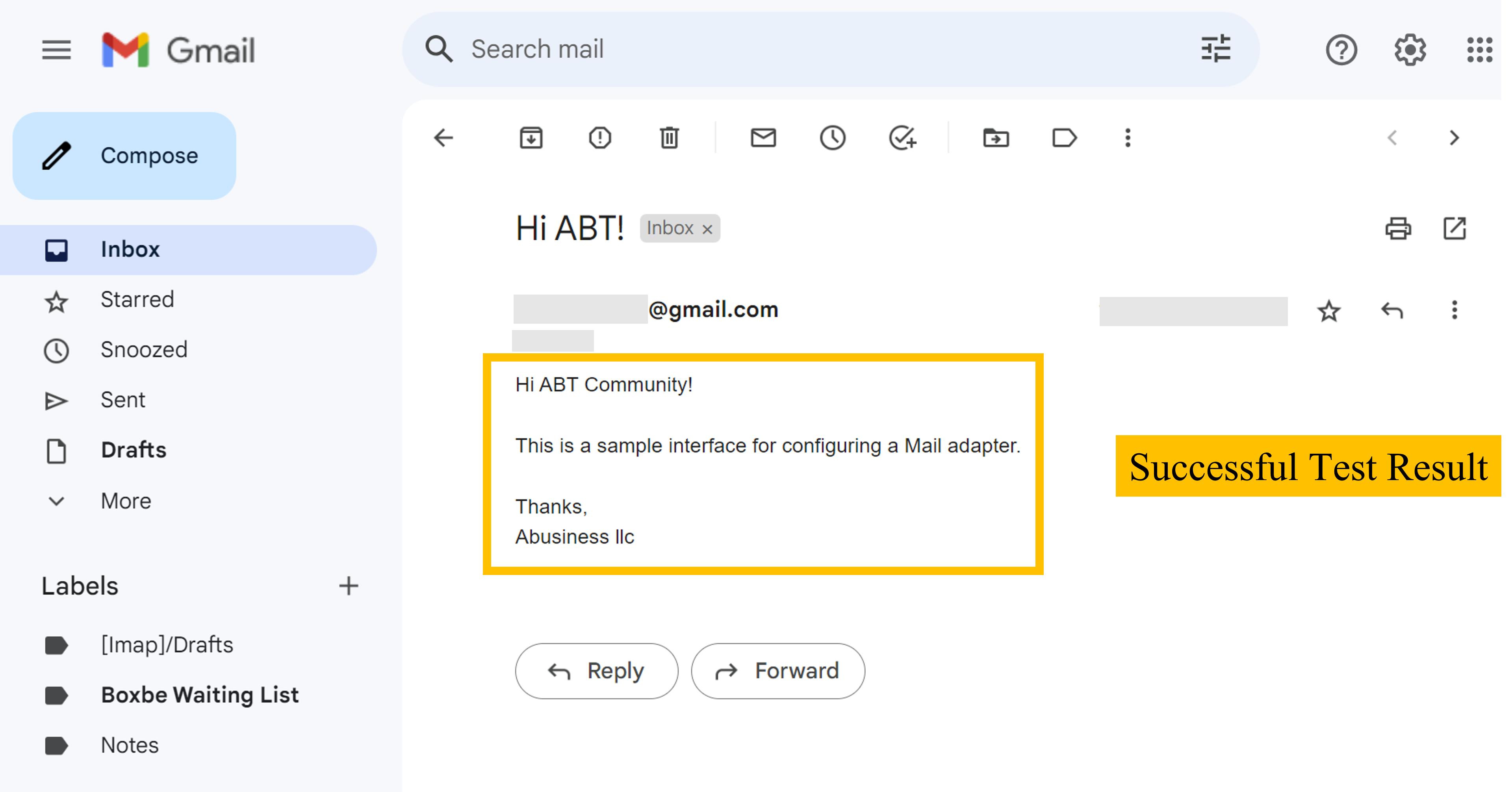Image resolution: width=1512 pixels, height=792 pixels.
Task: Report this email as spam
Action: tap(600, 138)
